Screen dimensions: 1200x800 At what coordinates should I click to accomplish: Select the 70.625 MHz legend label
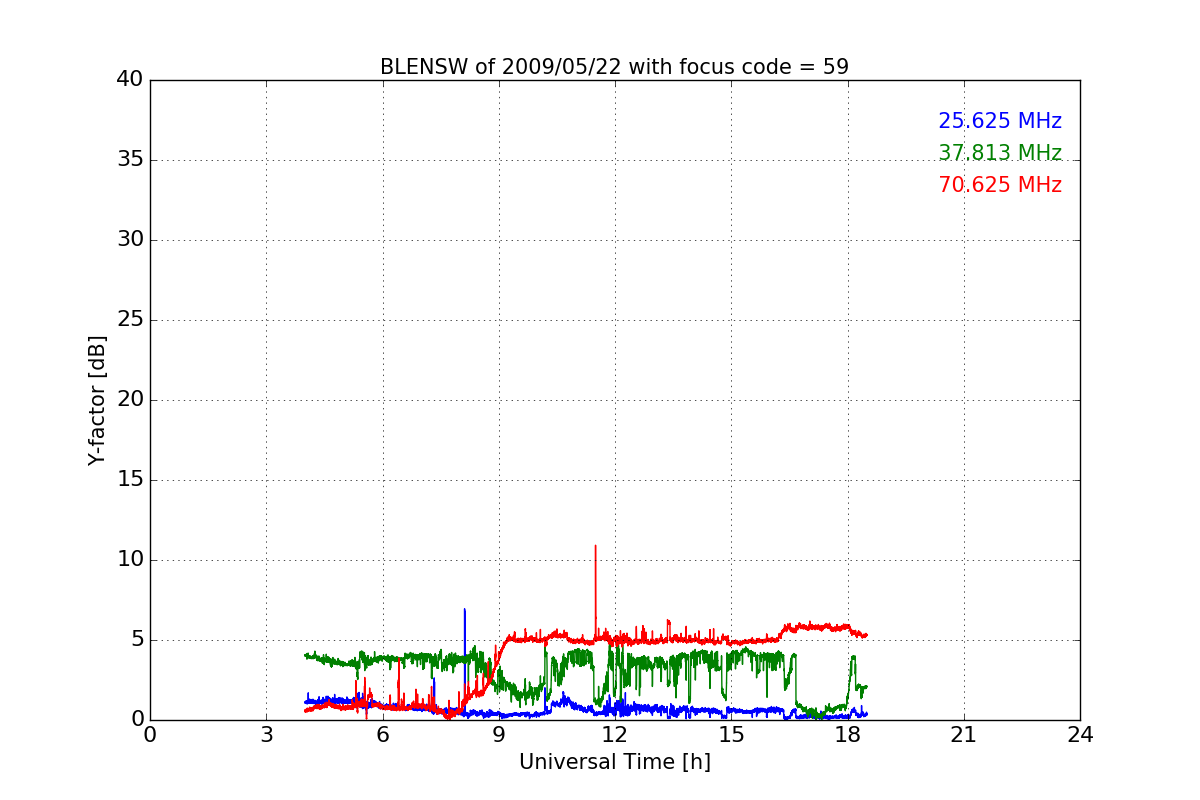[x=1000, y=185]
